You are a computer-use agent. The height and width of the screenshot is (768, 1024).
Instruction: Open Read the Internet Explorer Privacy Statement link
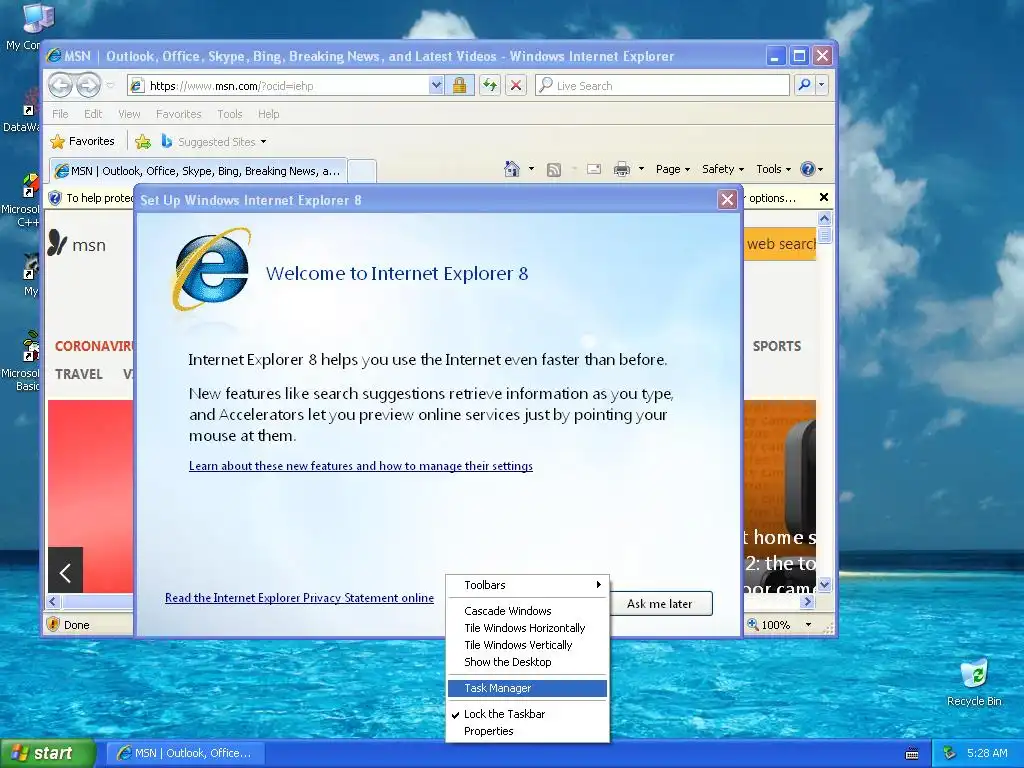[299, 598]
